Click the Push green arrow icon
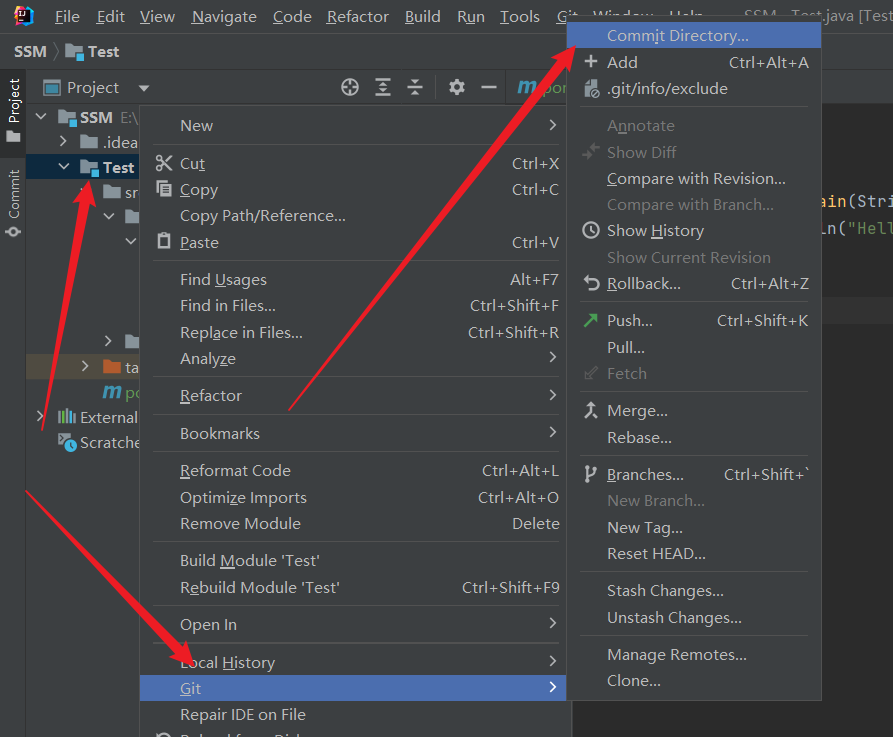Image resolution: width=893 pixels, height=737 pixels. click(591, 320)
